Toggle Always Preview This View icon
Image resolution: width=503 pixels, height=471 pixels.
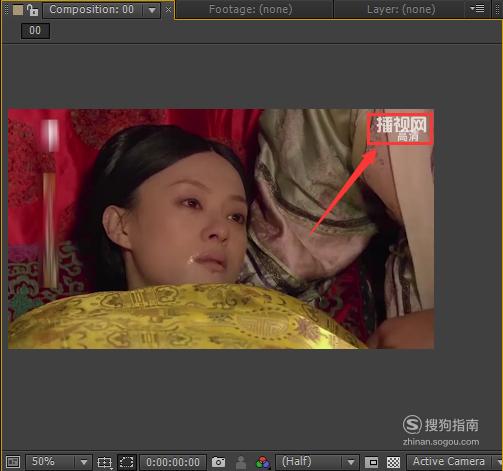[x=13, y=462]
